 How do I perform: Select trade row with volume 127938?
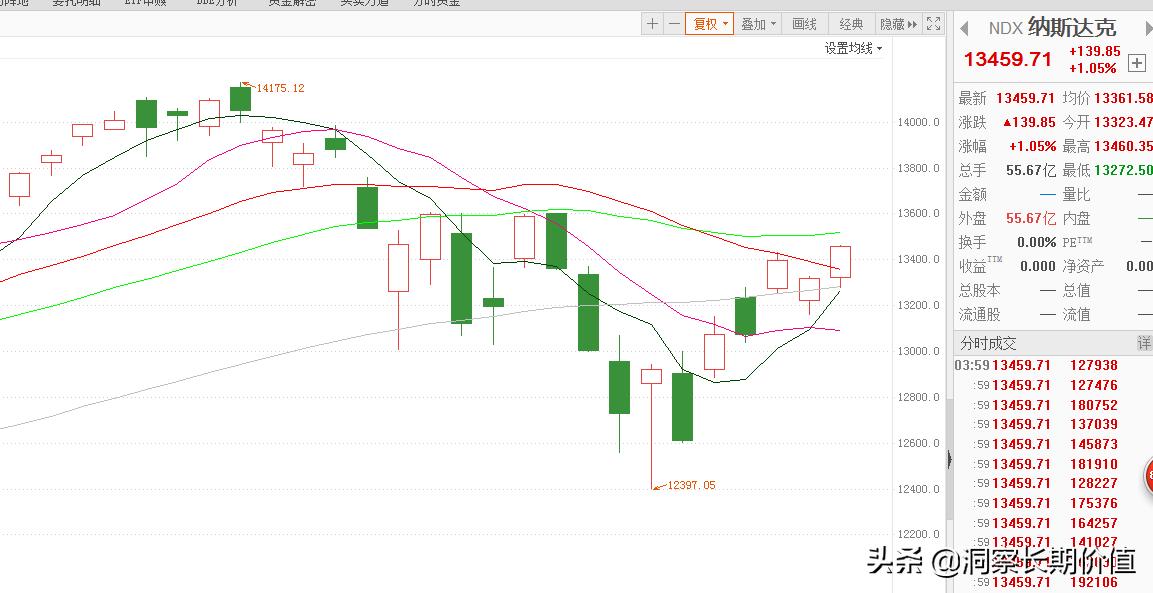[1053, 365]
